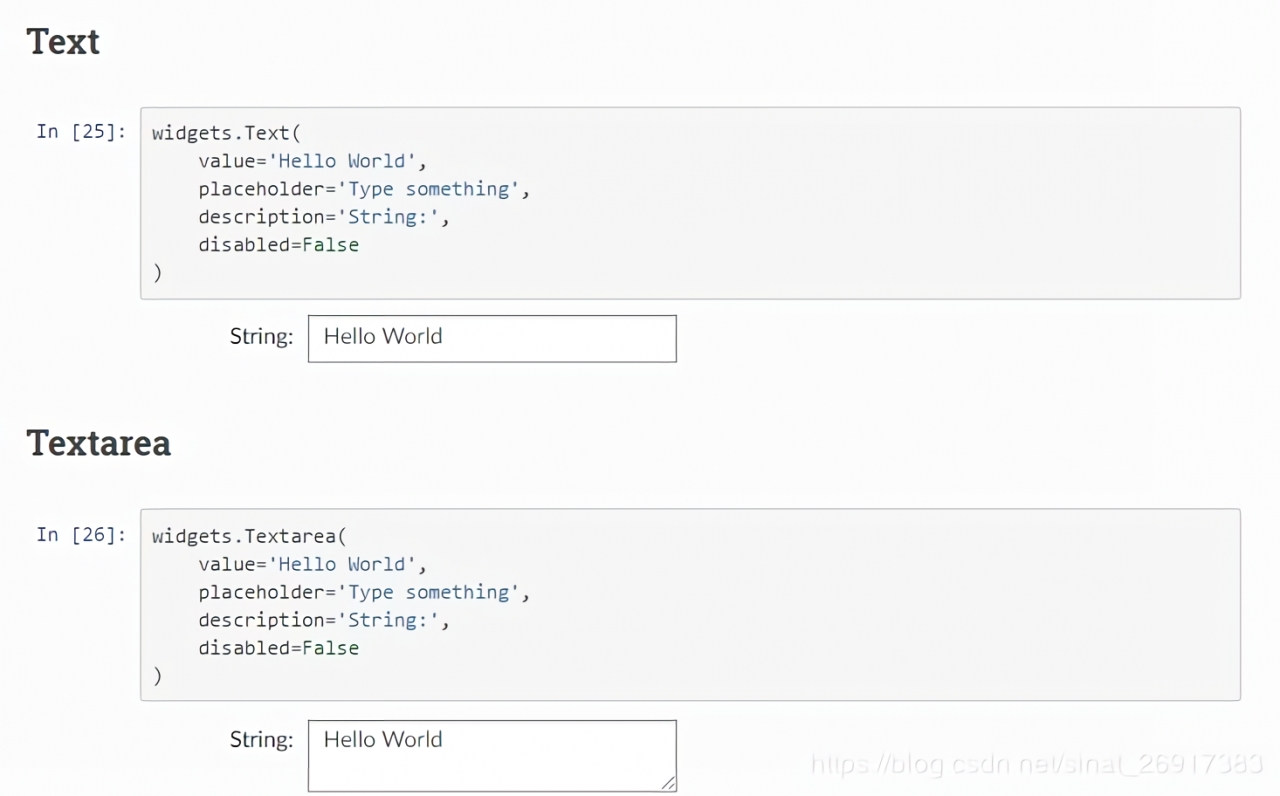Click value='Hello World' in cell 26
The width and height of the screenshot is (1280, 796).
click(313, 564)
